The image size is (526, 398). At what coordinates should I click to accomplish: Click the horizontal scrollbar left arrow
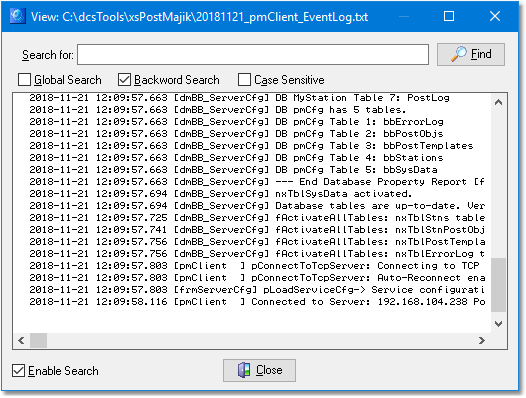tap(21, 341)
